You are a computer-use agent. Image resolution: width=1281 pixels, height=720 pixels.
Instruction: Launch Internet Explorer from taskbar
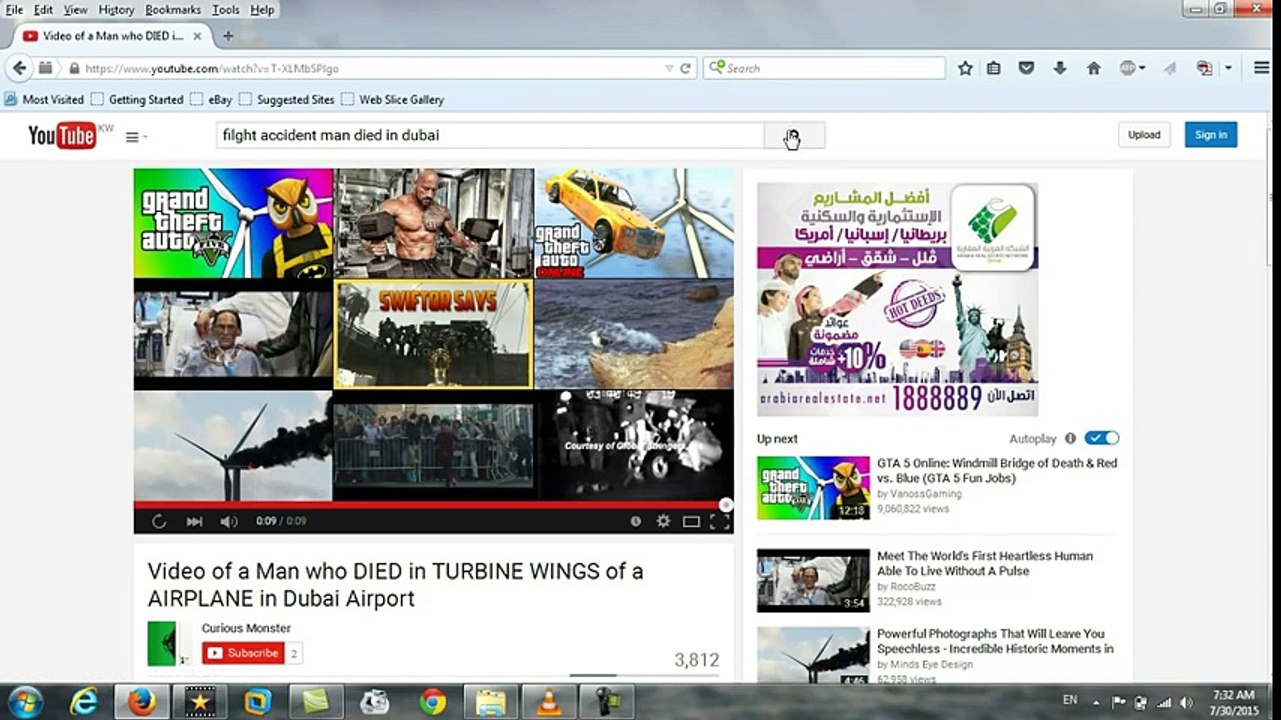tap(84, 702)
